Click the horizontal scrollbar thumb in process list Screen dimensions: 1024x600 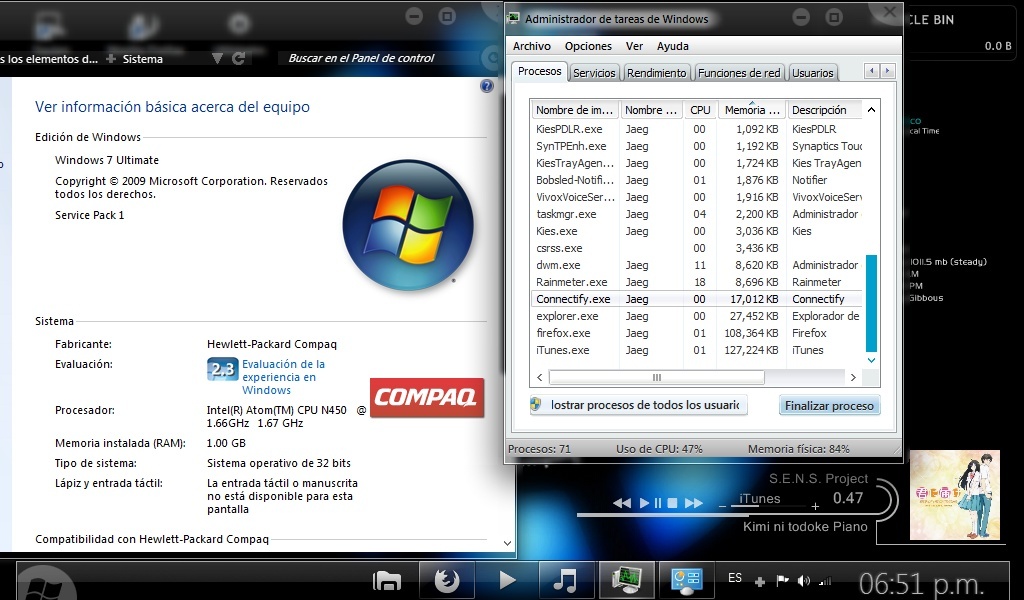point(656,377)
